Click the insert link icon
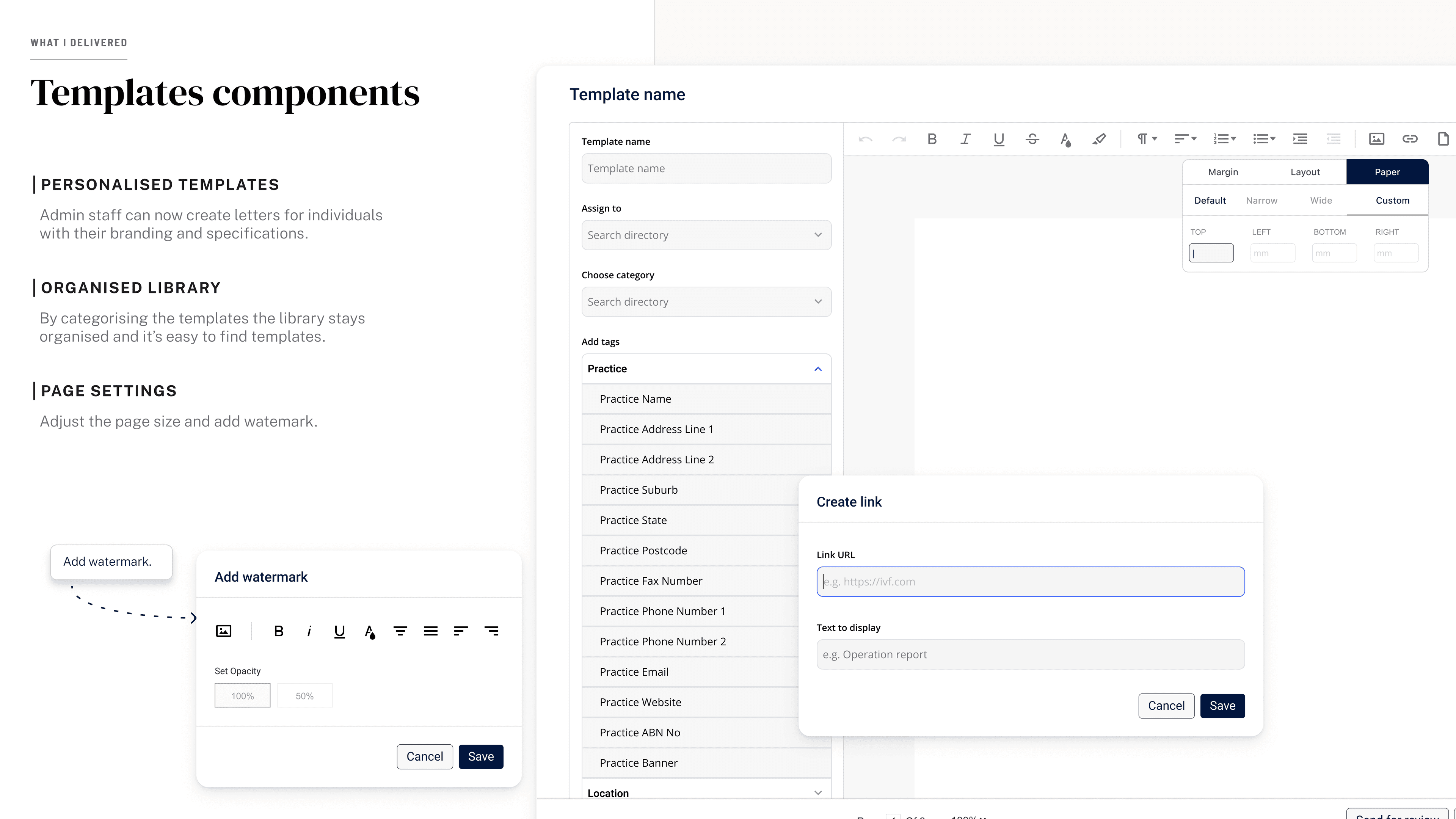The image size is (1456, 819). (1410, 138)
